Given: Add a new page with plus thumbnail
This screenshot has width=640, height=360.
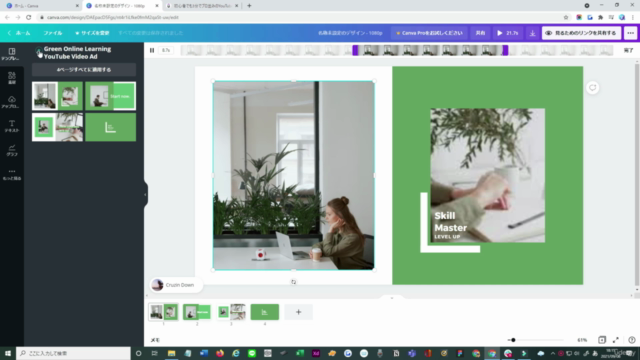Looking at the screenshot, I should click(298, 312).
